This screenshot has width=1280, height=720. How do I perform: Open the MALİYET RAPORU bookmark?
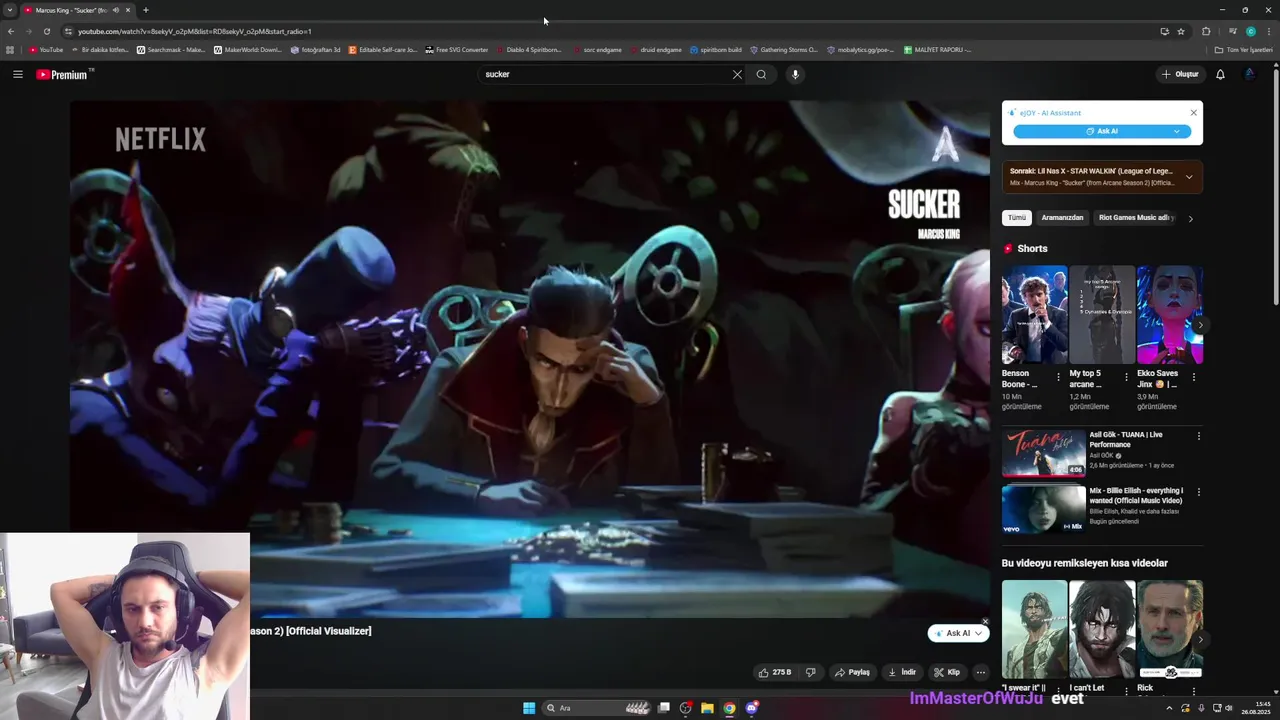937,49
